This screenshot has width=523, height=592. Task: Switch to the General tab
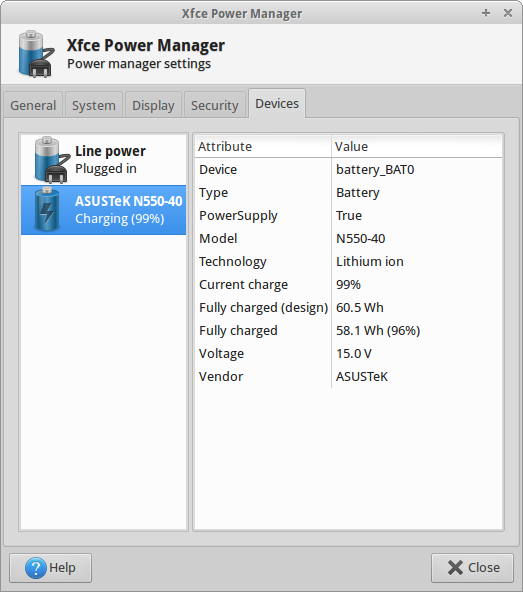point(33,105)
